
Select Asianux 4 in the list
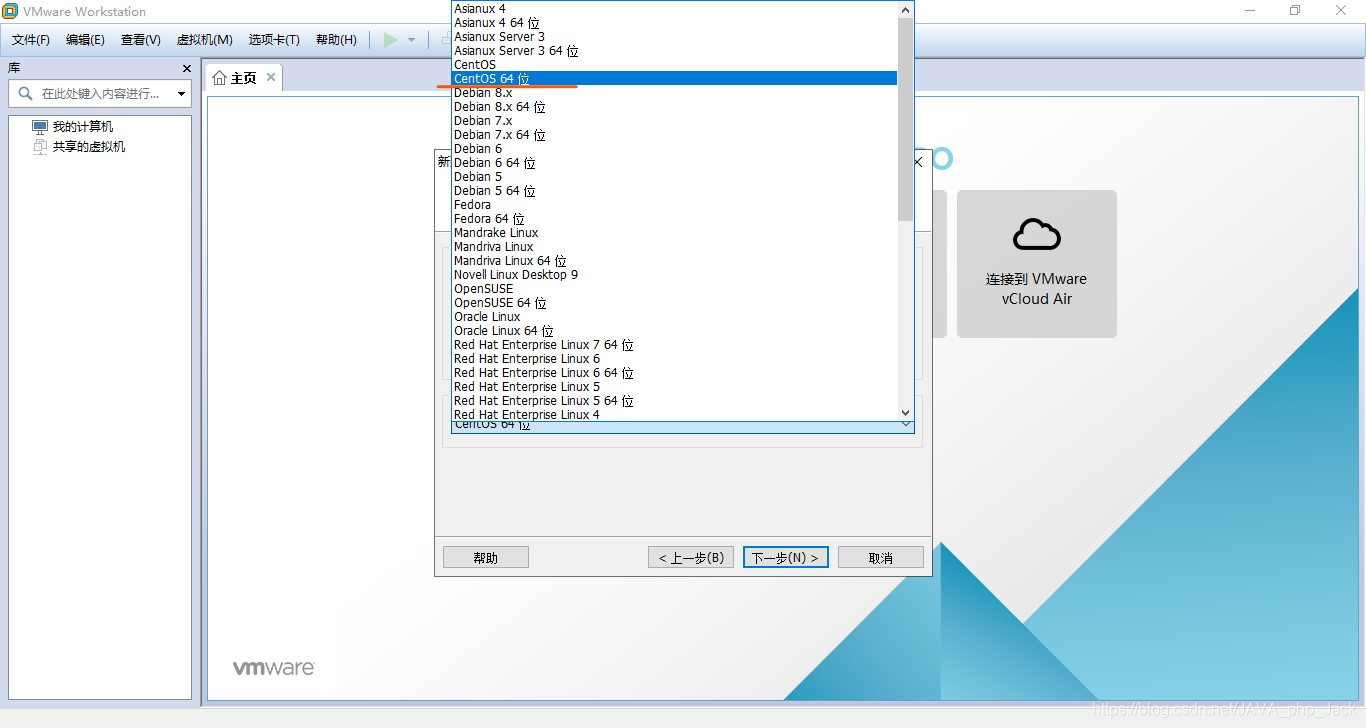pyautogui.click(x=675, y=8)
